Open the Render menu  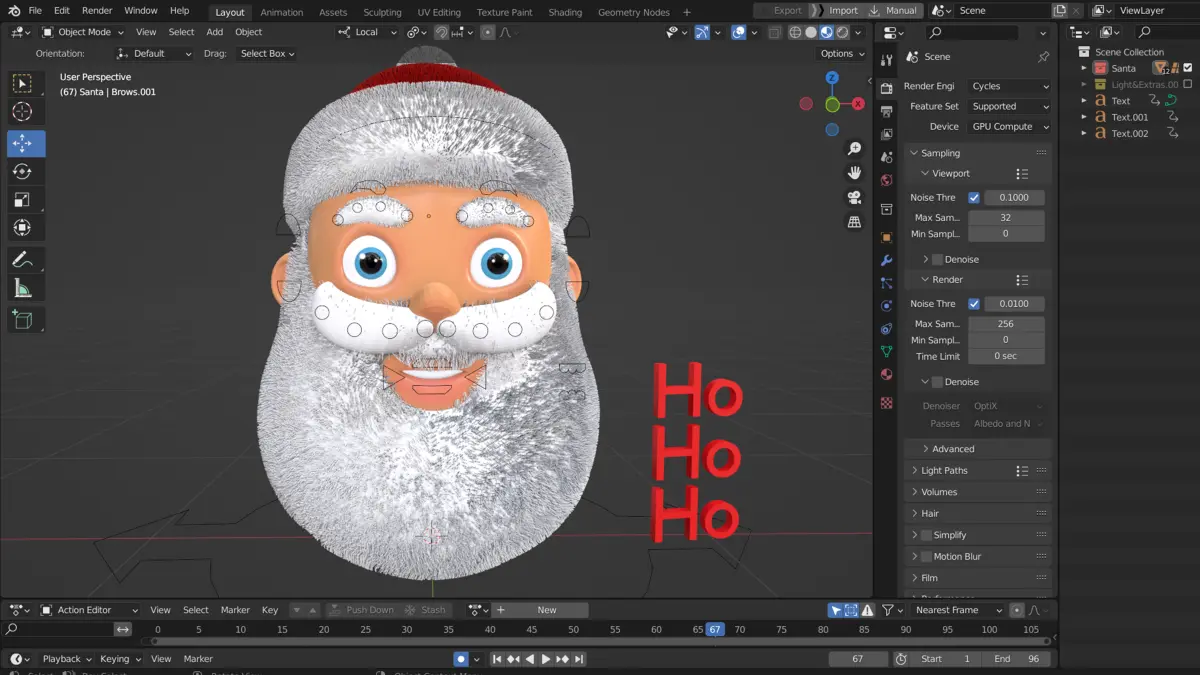point(97,11)
